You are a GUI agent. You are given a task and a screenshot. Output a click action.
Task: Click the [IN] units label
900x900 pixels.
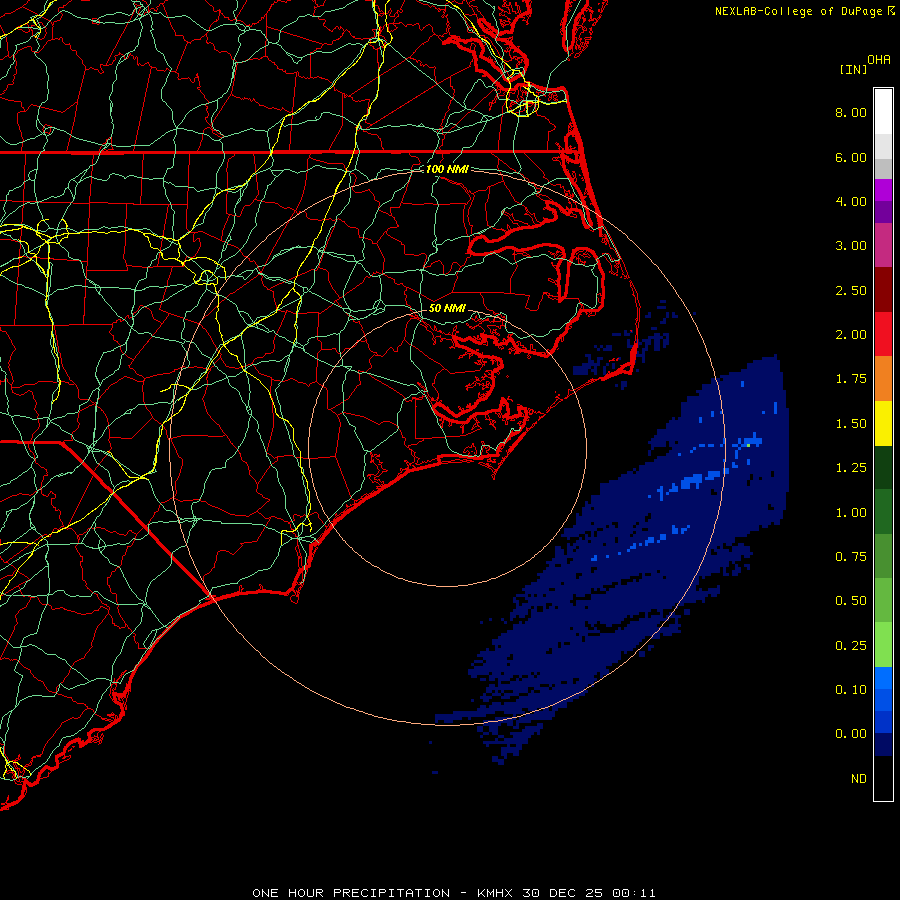[853, 69]
